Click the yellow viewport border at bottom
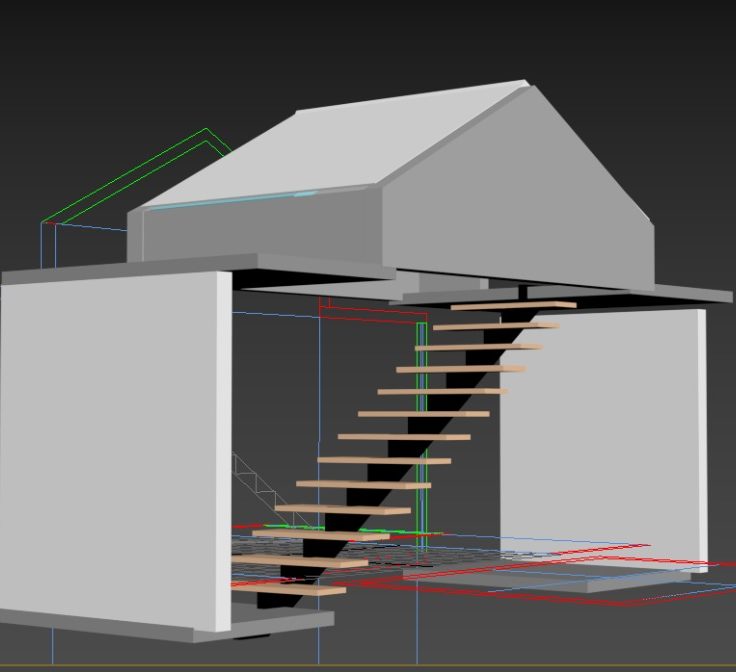 [368, 665]
